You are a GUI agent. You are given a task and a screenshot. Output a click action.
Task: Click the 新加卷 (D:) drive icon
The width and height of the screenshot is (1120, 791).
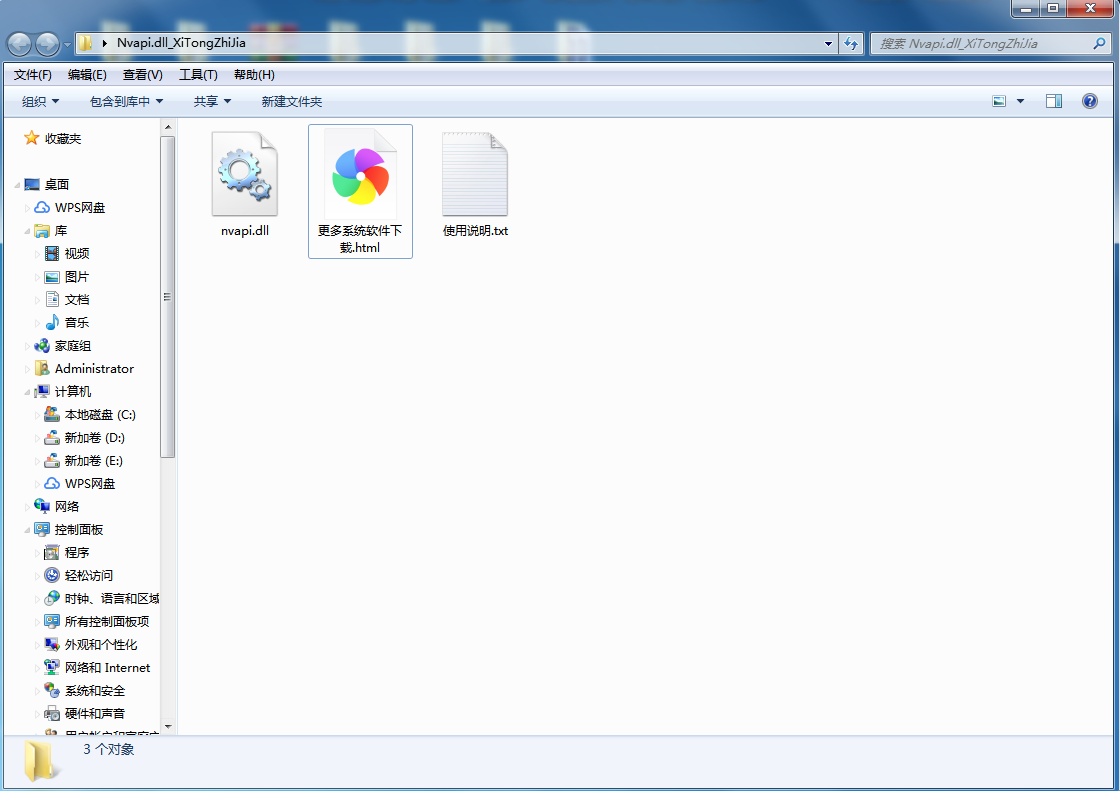52,437
